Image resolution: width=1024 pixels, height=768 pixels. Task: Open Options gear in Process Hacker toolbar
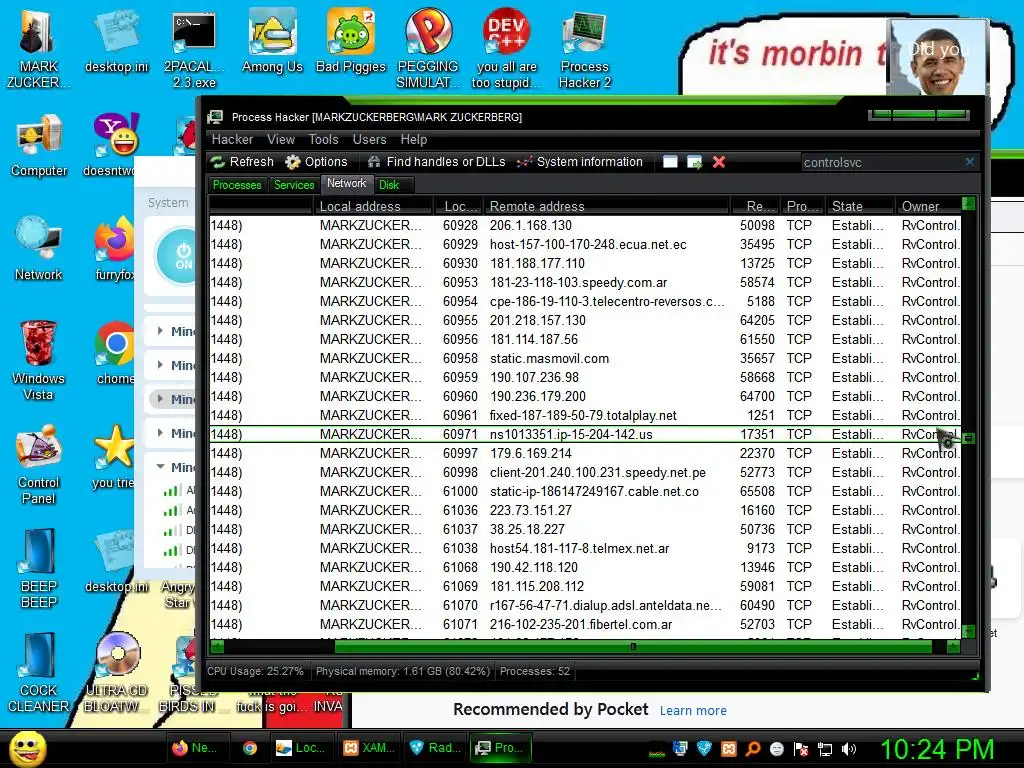(x=317, y=162)
